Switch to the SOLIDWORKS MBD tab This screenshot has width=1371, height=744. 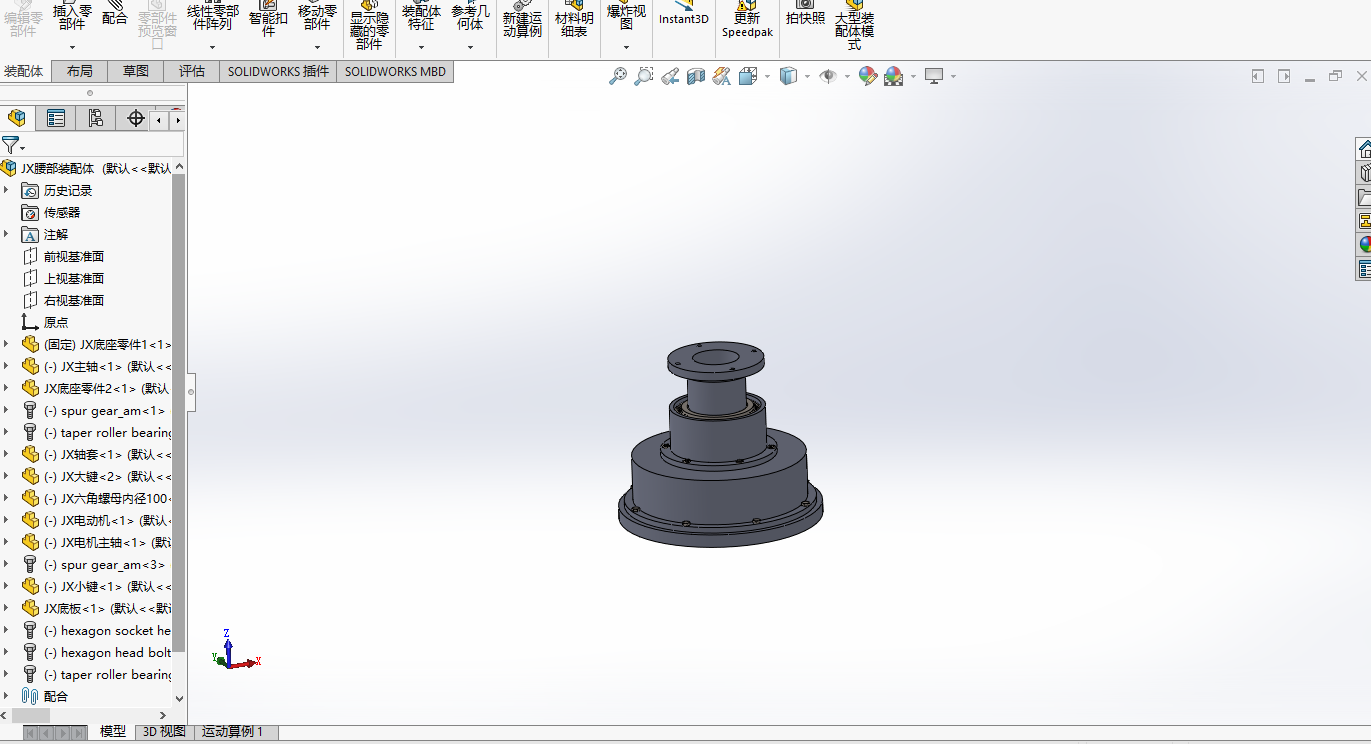(x=394, y=71)
